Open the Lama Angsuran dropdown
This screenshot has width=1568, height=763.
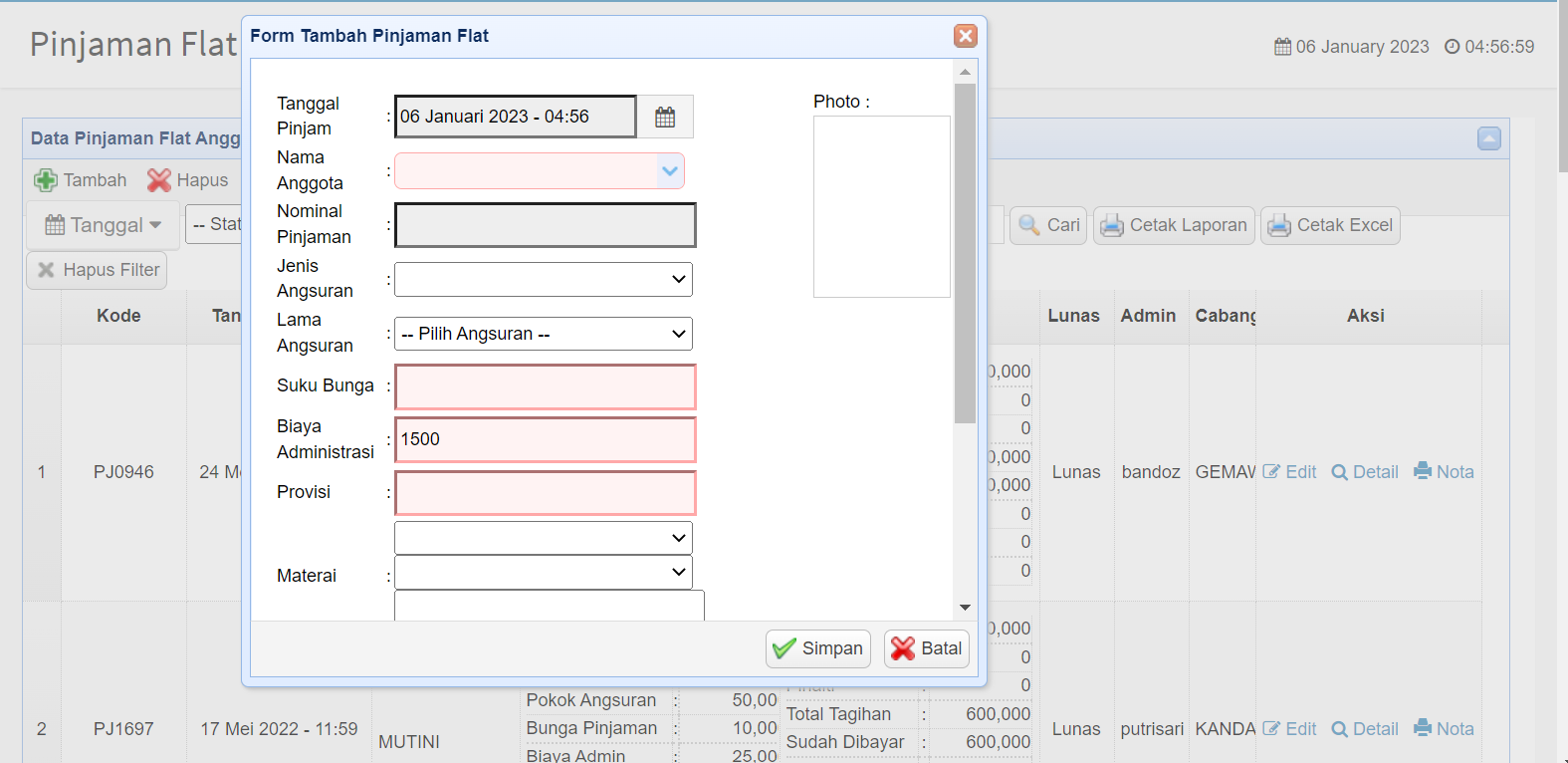(x=544, y=334)
